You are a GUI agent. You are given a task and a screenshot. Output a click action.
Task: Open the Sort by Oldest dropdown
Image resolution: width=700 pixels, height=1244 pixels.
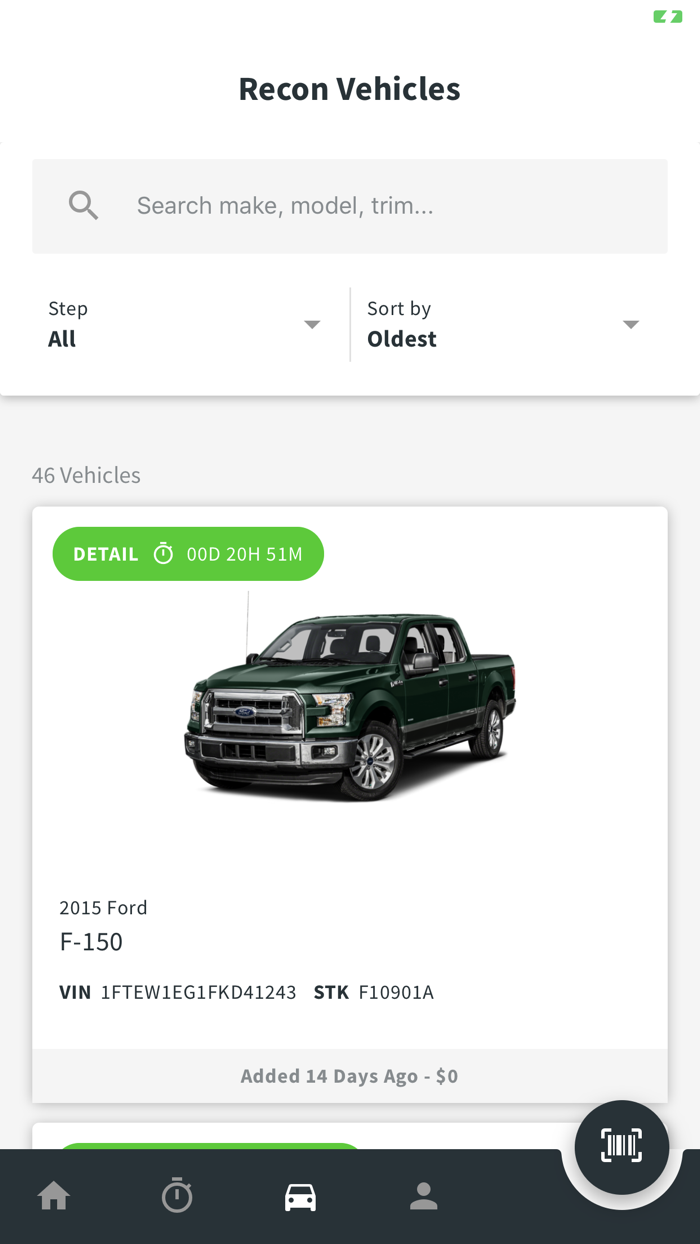500,324
